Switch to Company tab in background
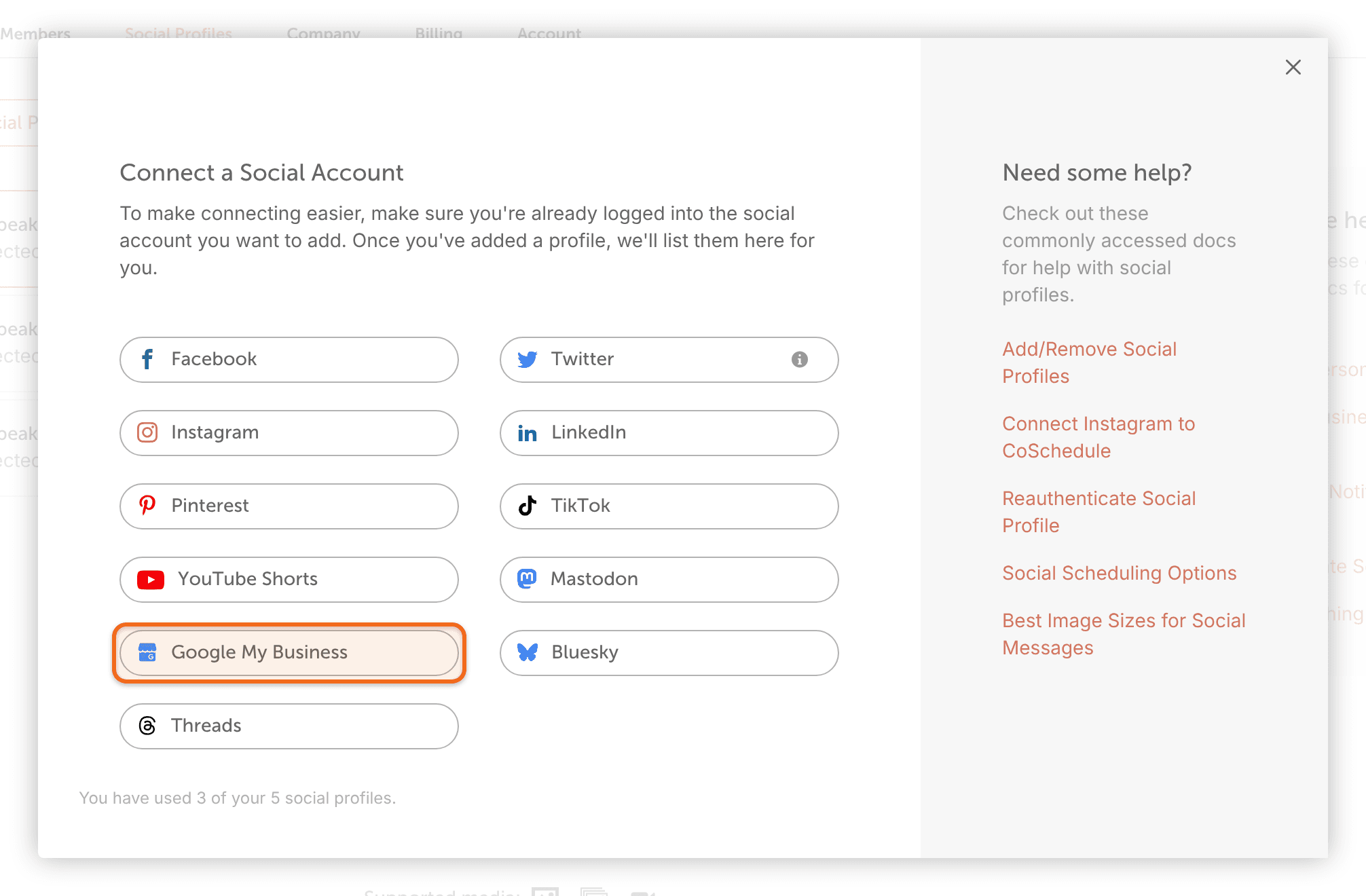1366x896 pixels. 323,33
